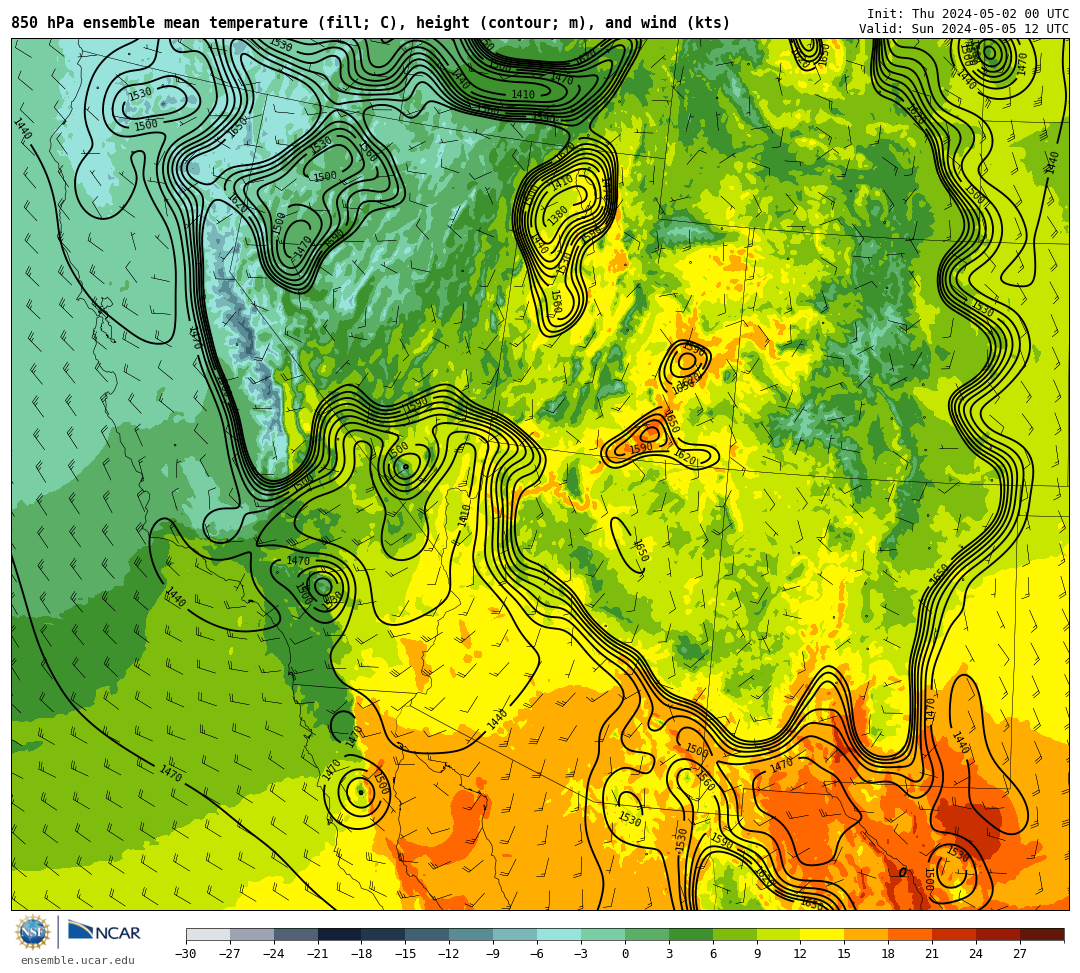Select the colorbar segment between 0 and 3
The height and width of the screenshot is (973, 1080).
(x=647, y=934)
